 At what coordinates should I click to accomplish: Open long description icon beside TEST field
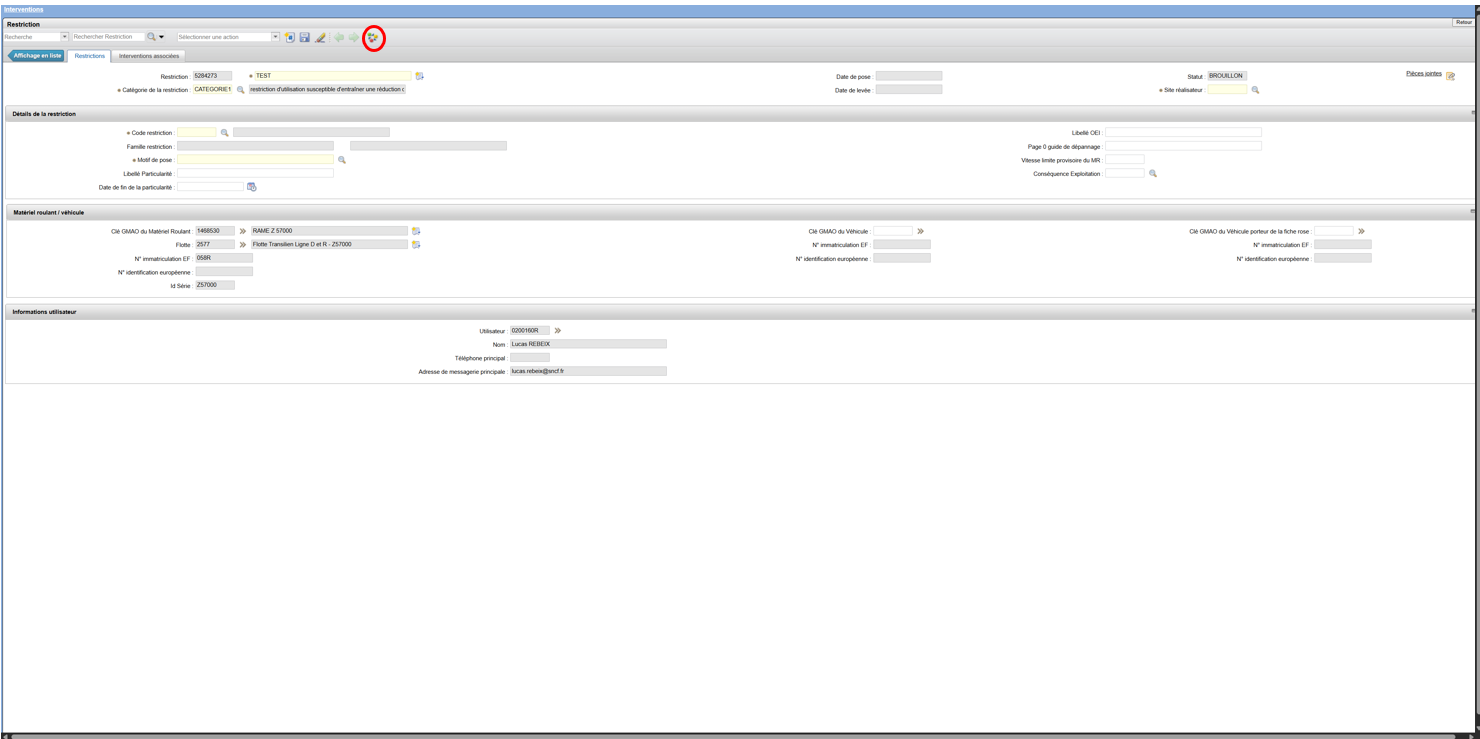pyautogui.click(x=420, y=76)
